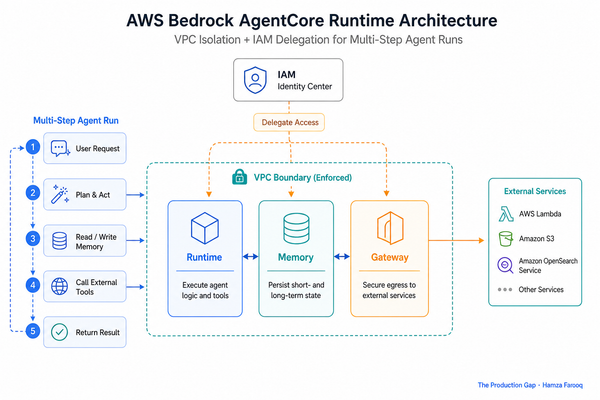Click the Call External Tools globe icon
The image size is (600, 400).
[60, 286]
